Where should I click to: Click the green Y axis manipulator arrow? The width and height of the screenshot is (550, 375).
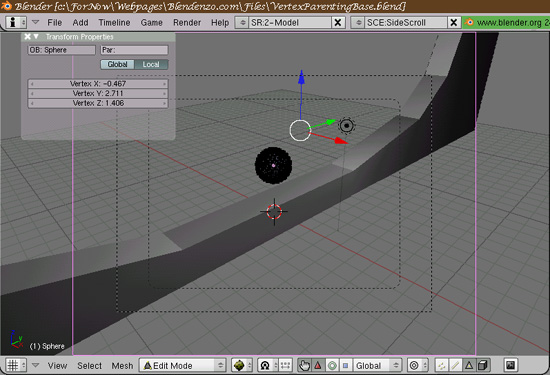[x=330, y=122]
